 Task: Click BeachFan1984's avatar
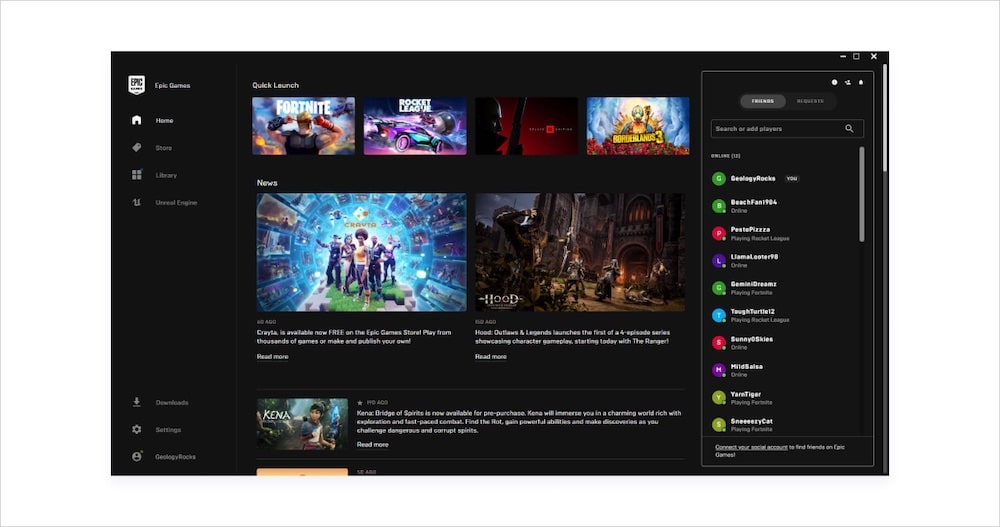point(719,206)
